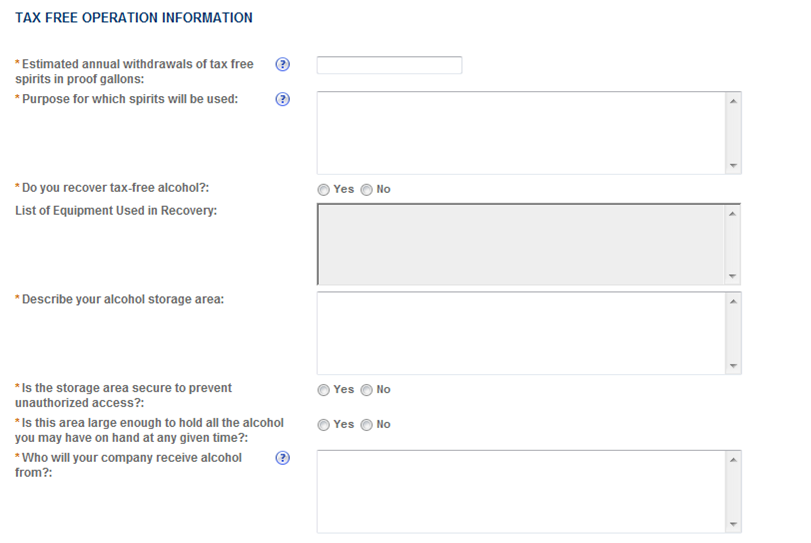Select No for area large enough question
Screen dimensions: 811x543
coord(366,425)
